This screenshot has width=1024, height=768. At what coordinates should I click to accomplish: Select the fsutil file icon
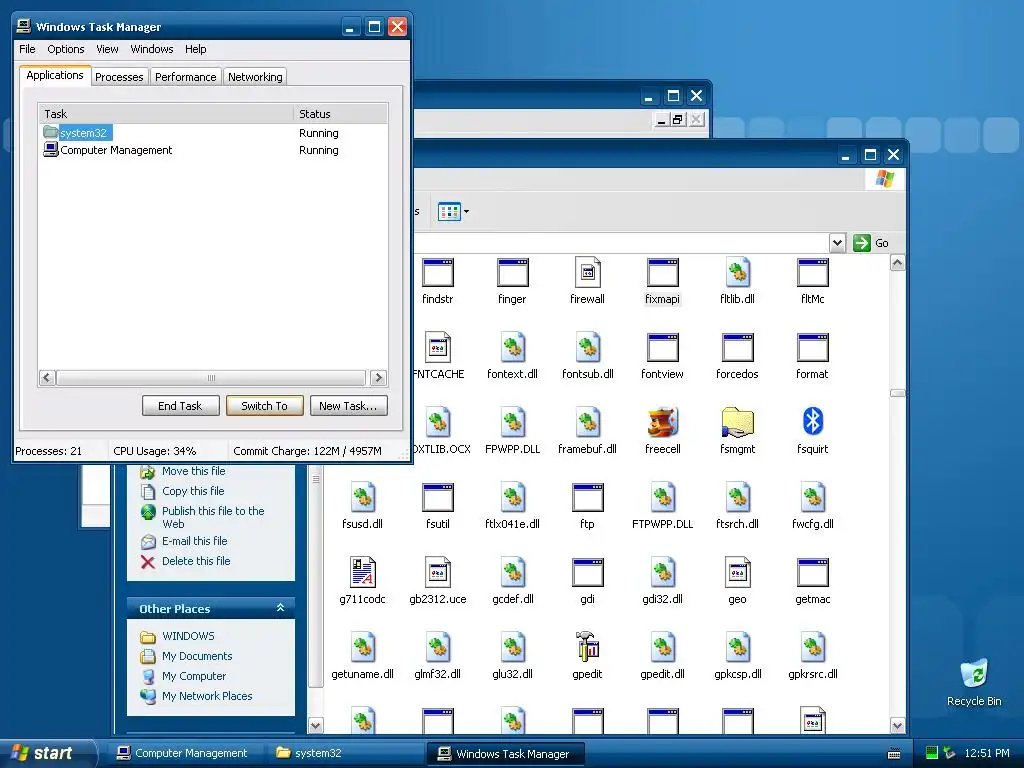tap(438, 498)
